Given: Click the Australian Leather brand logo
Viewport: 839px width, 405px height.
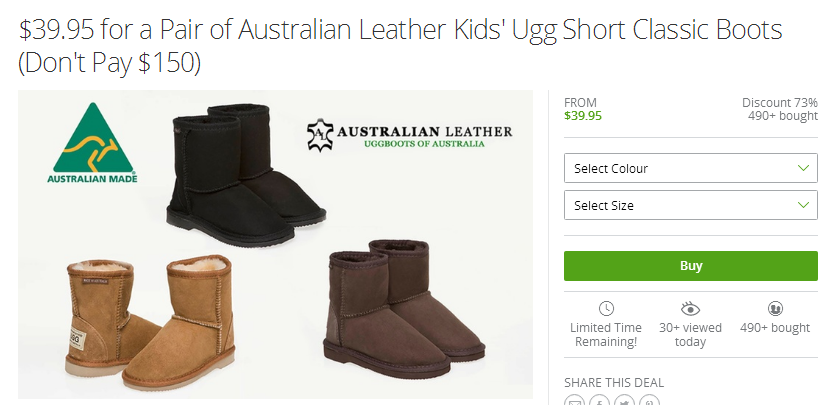Looking at the screenshot, I should tap(409, 135).
